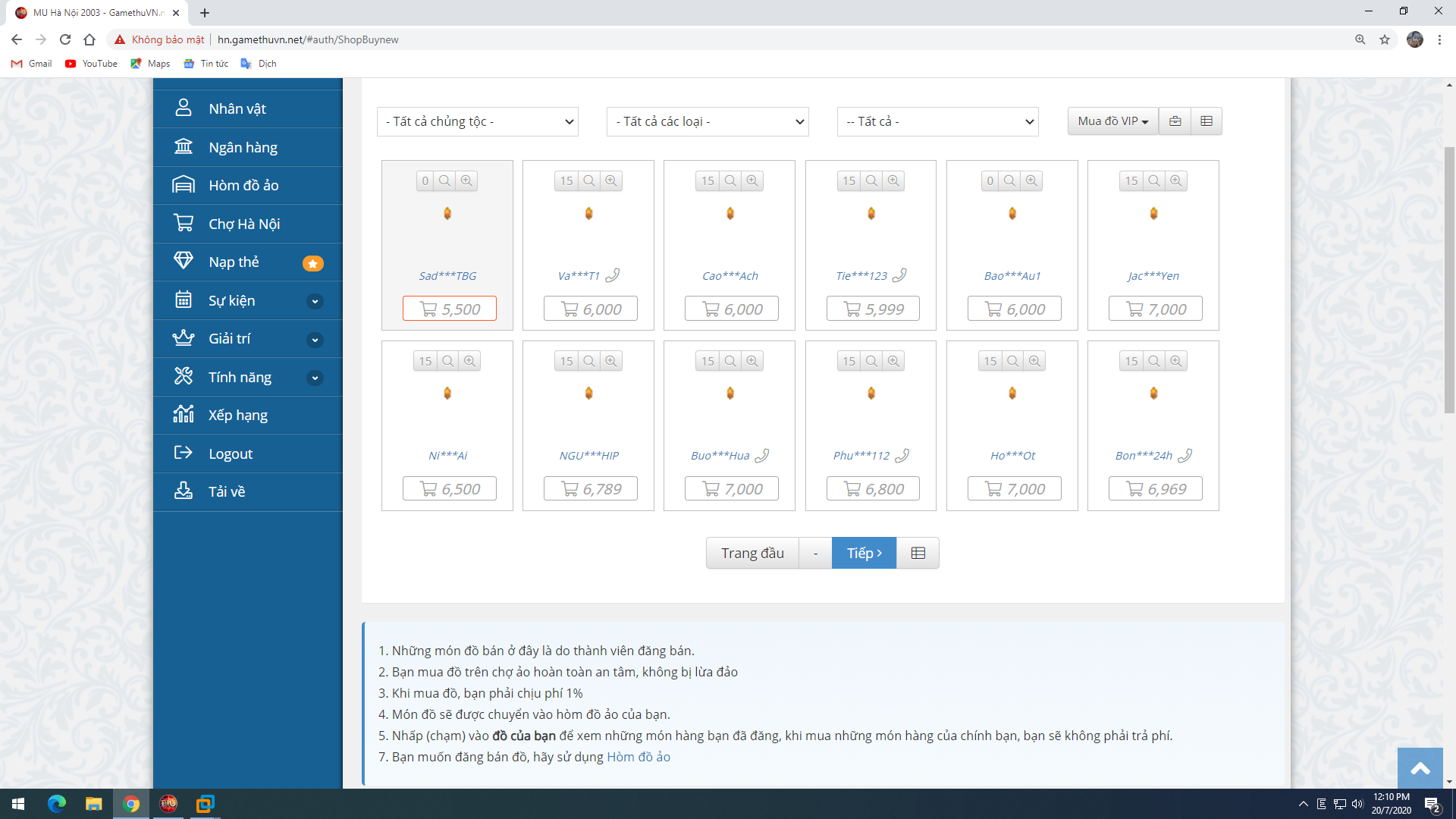Screen dimensions: 1456x819
Task: Bookmark this page with the star icon
Action: pyautogui.click(x=1385, y=39)
